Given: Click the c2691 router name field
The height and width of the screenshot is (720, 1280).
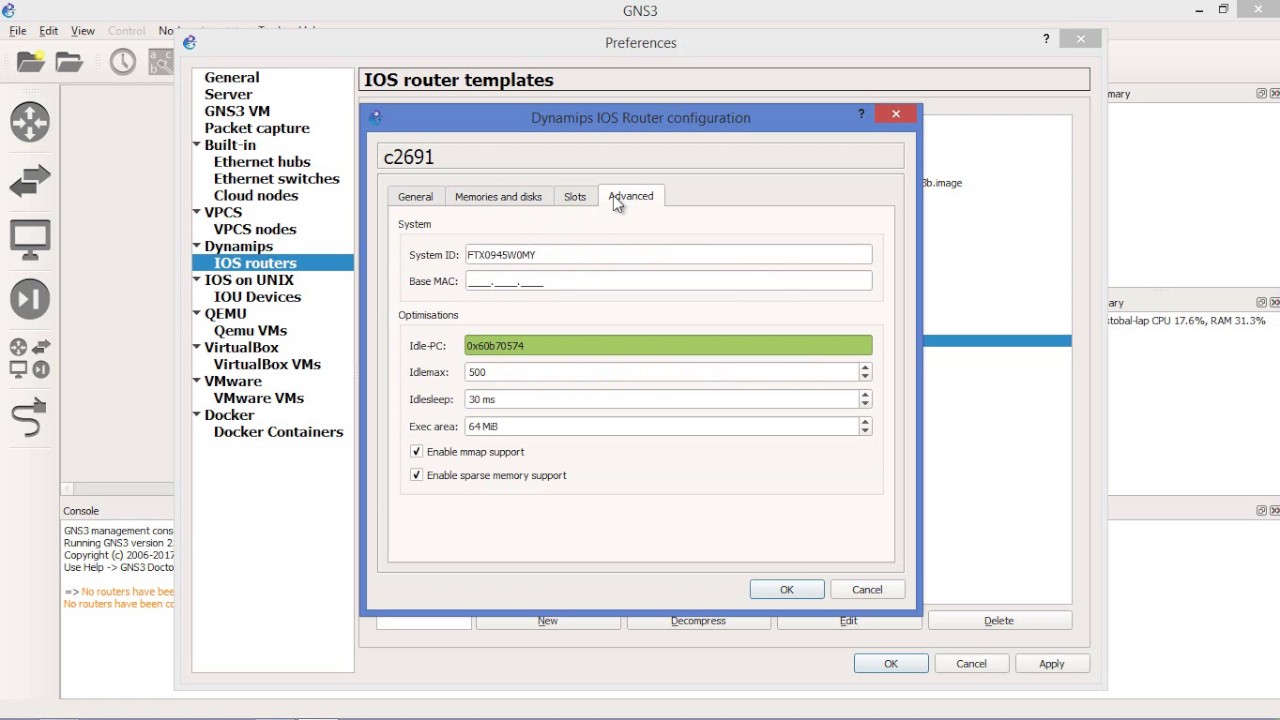Looking at the screenshot, I should pos(640,157).
